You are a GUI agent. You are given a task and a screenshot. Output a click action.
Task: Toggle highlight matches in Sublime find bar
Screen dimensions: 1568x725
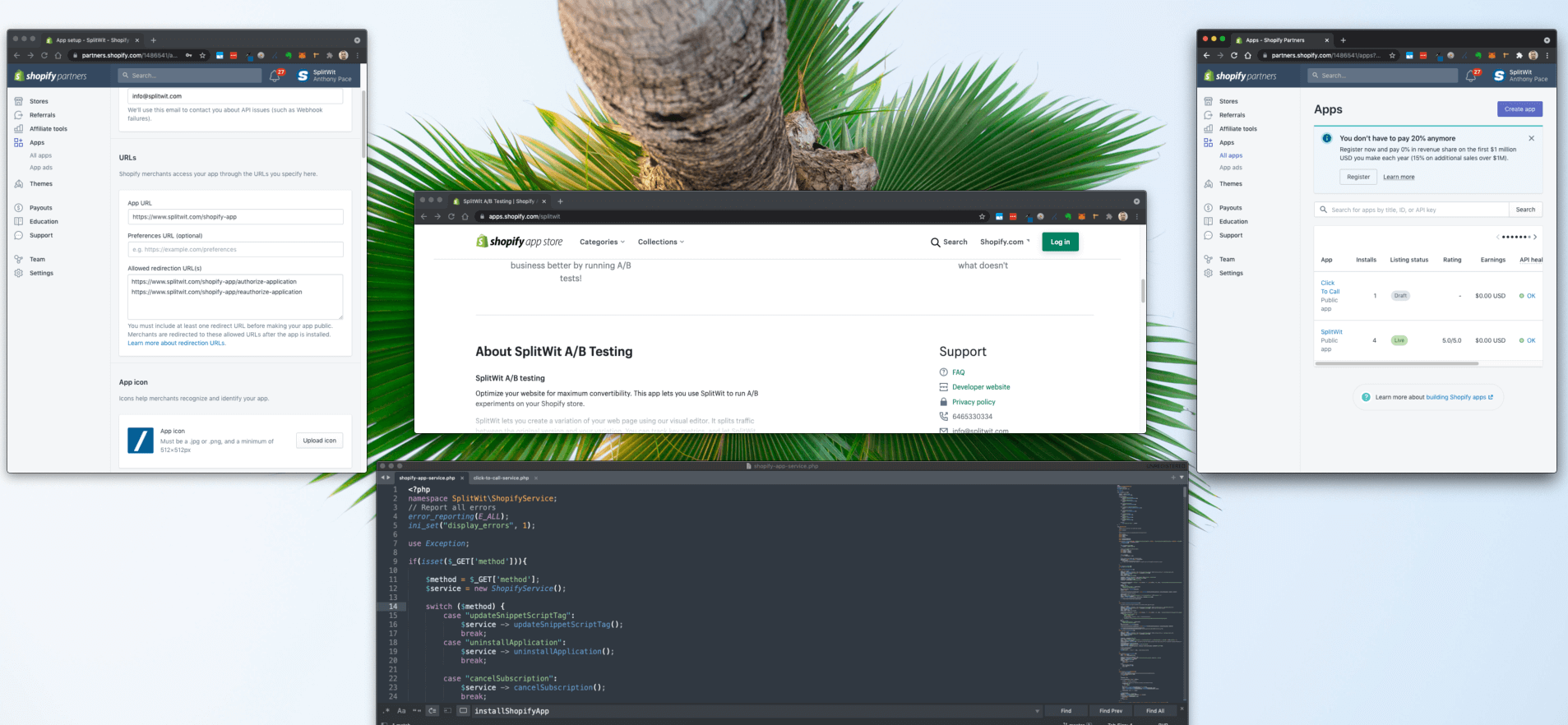click(x=463, y=711)
